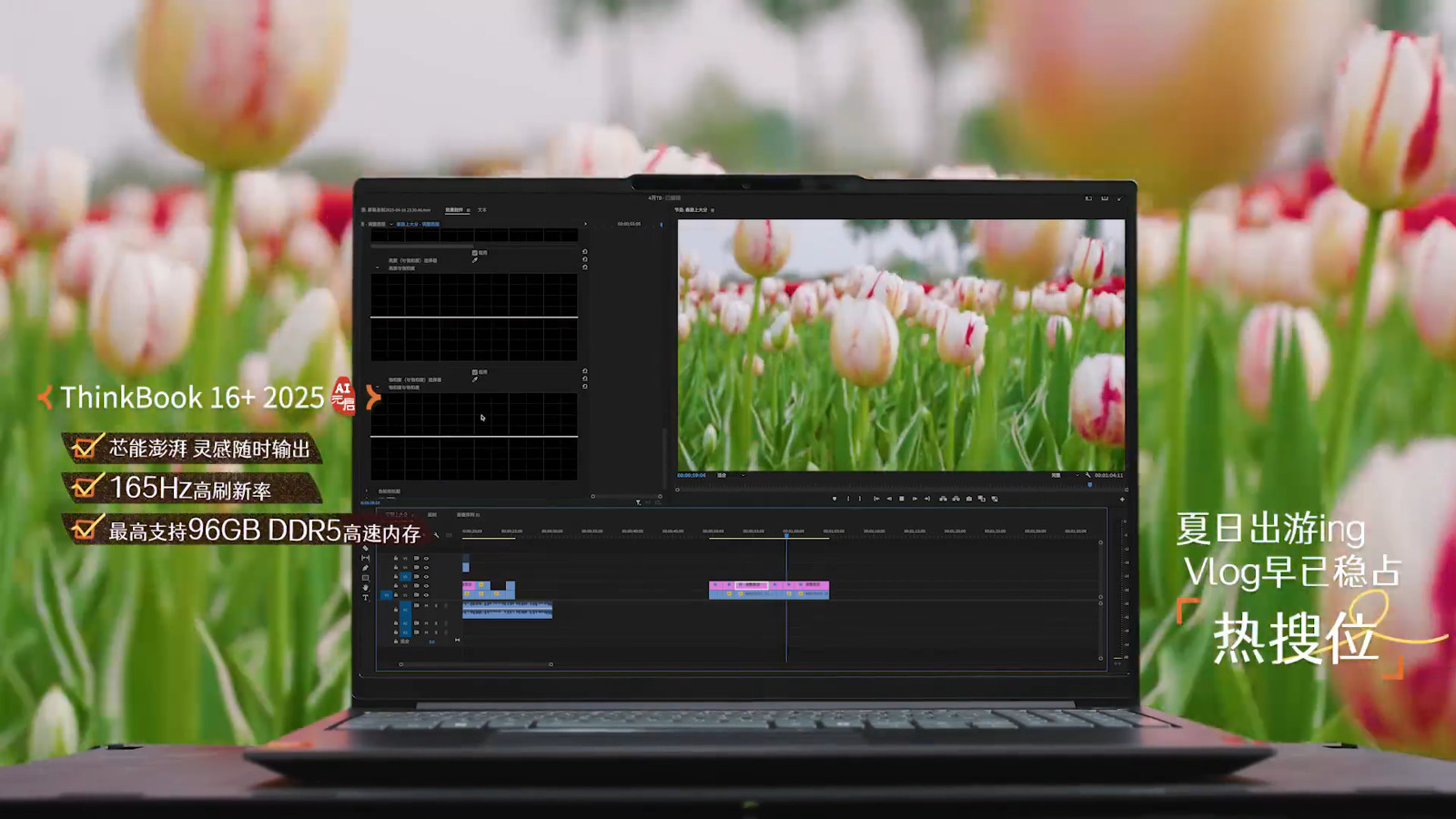Image resolution: width=1456 pixels, height=819 pixels.
Task: Step back one frame in Program monitor
Action: [889, 499]
